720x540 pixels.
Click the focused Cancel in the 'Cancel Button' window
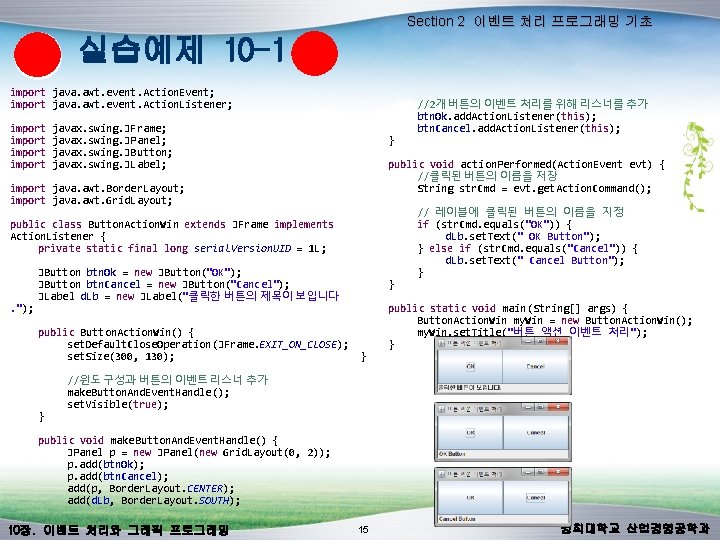click(535, 497)
